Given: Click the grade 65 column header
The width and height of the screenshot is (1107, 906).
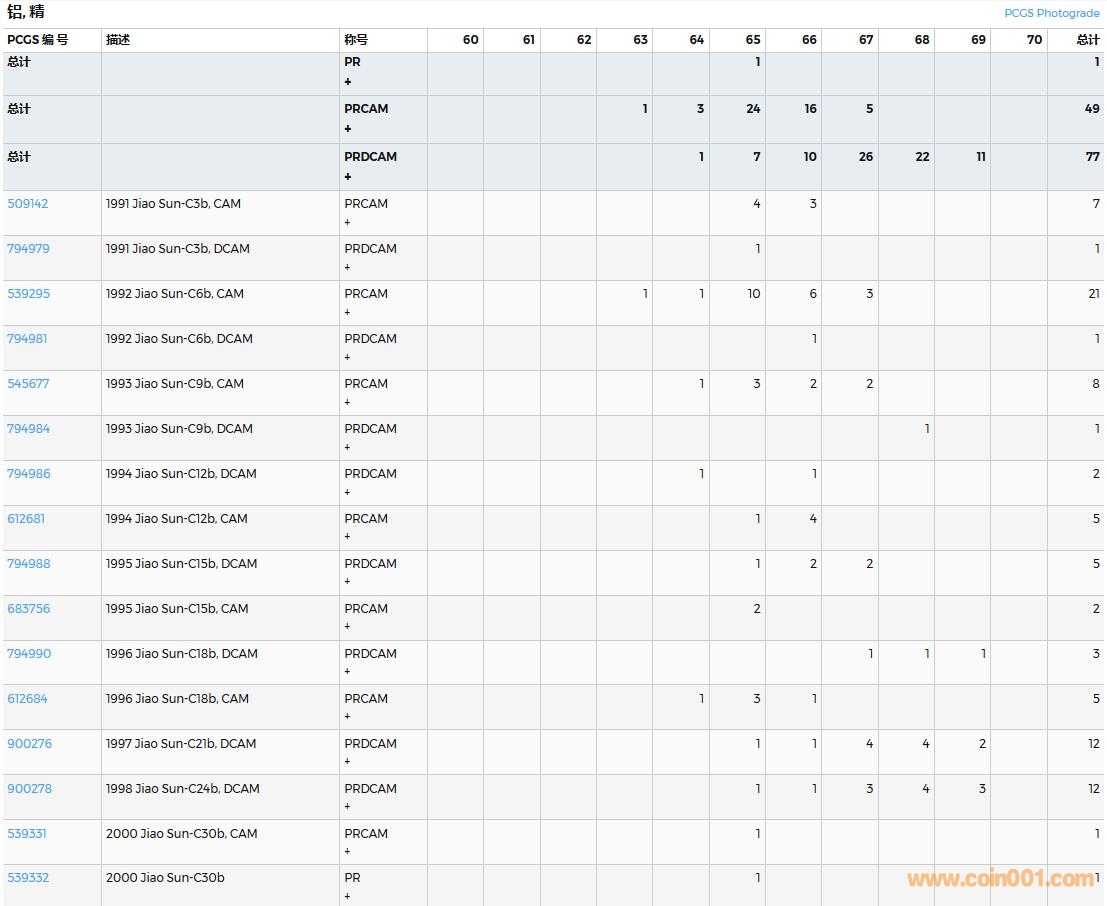Looking at the screenshot, I should (752, 40).
